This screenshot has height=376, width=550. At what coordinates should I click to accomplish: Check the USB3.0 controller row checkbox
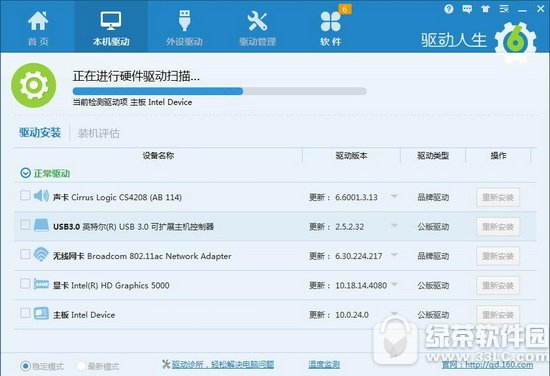pos(25,225)
